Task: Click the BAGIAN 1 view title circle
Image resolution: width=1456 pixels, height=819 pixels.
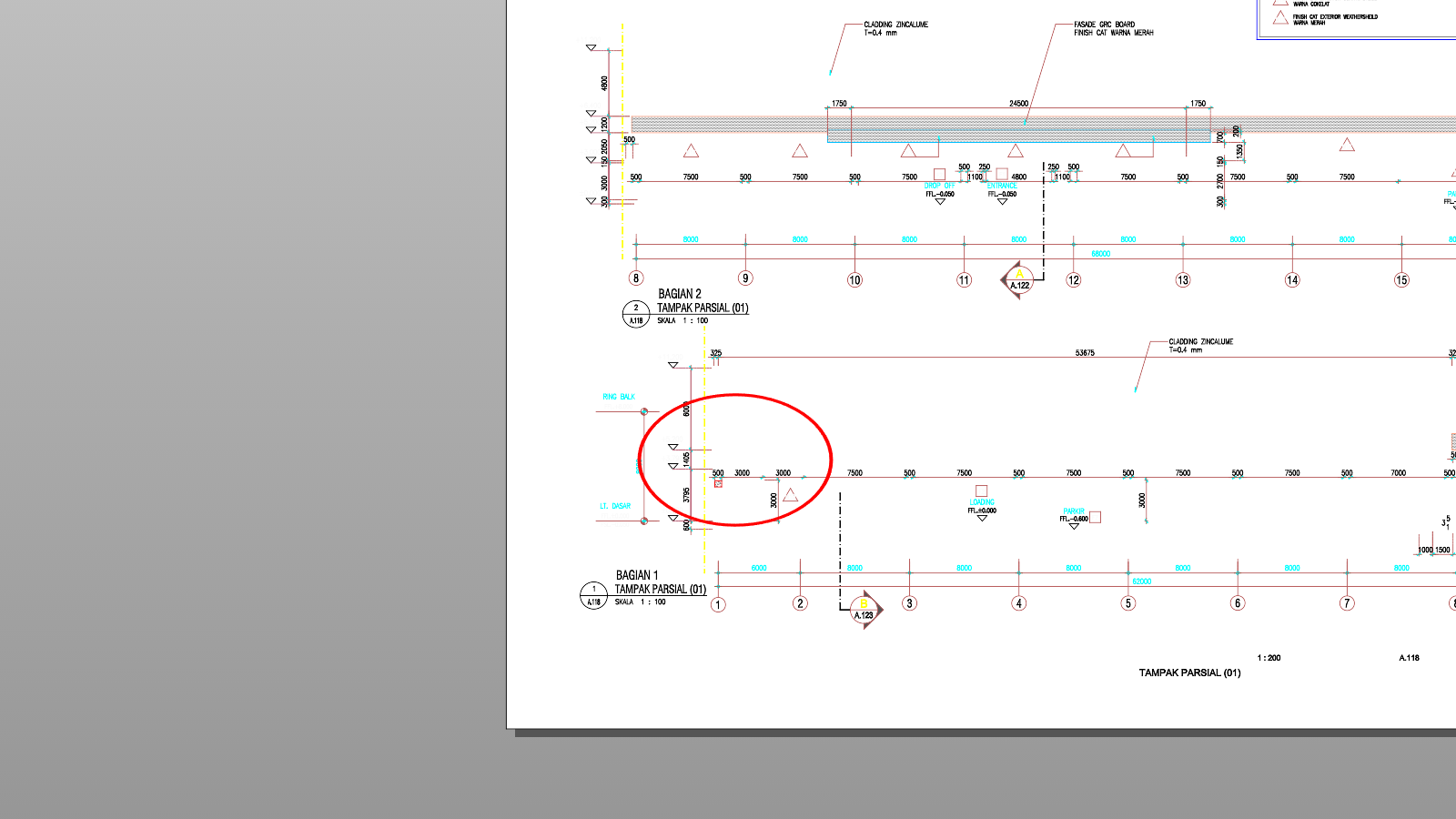Action: [x=593, y=595]
